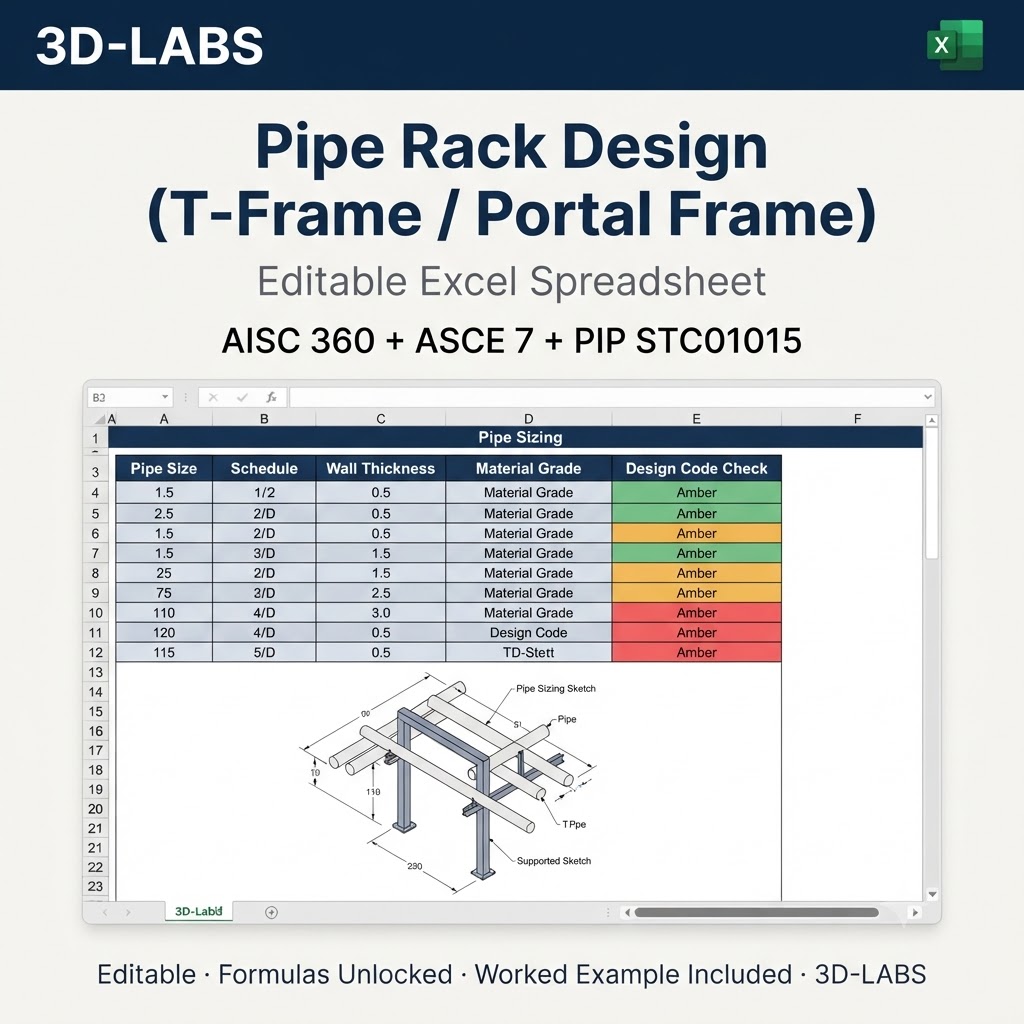Click the Wall Thickness header cell
Screen dimensions: 1024x1024
point(381,468)
